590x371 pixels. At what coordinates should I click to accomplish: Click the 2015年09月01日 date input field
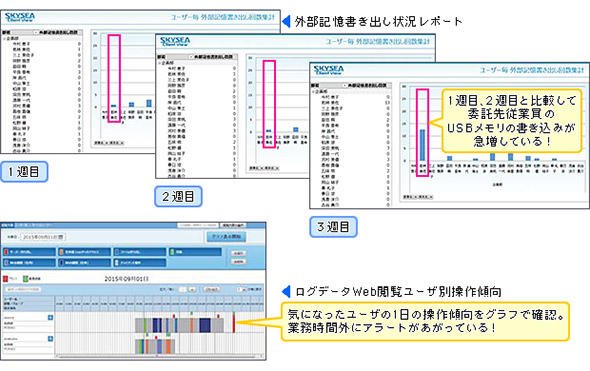pos(43,237)
